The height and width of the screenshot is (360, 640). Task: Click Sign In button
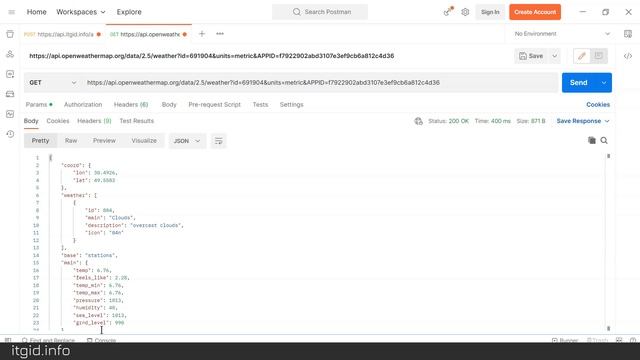tap(490, 12)
